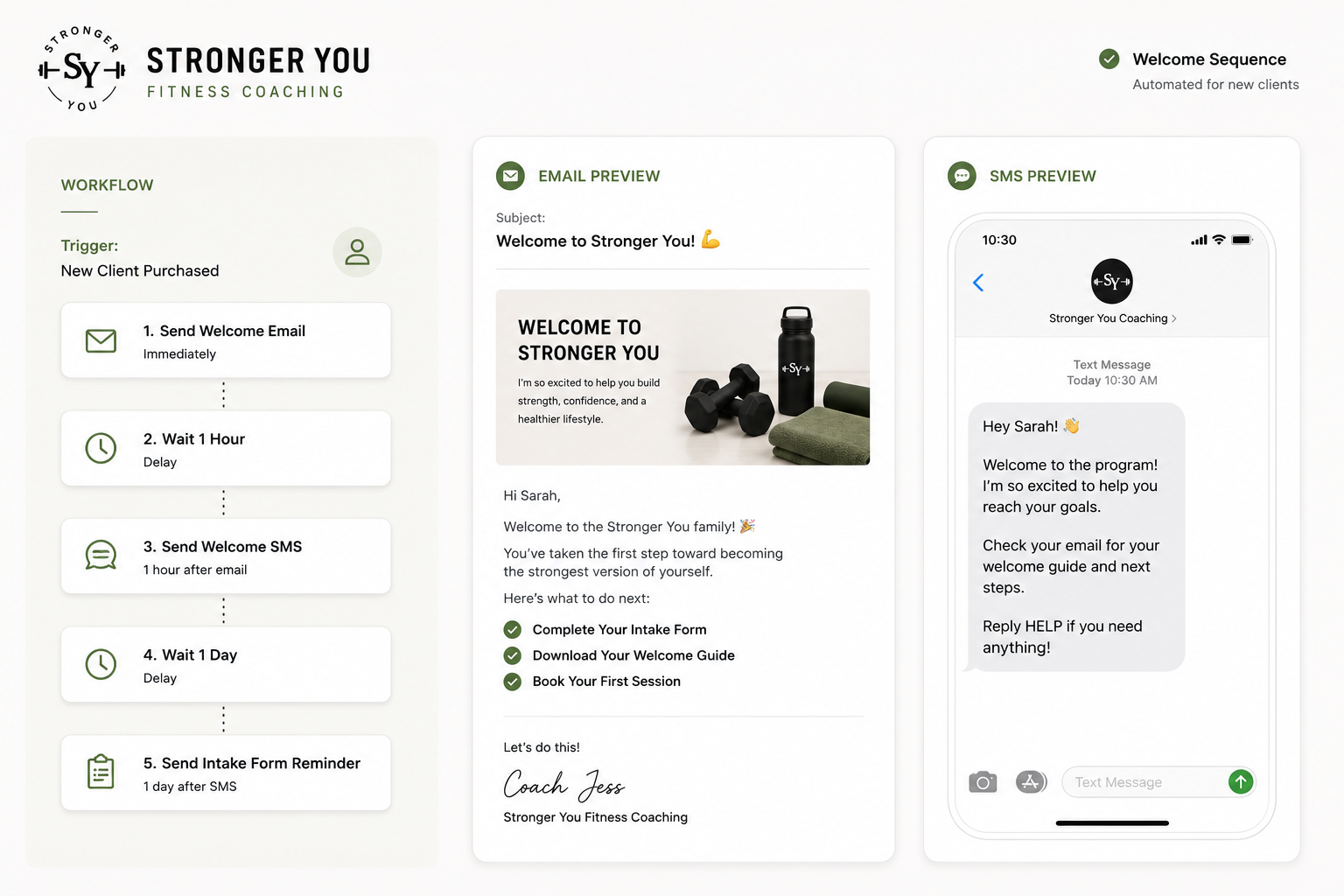Tap the camera icon in the message bar
The height and width of the screenshot is (896, 1344).
(983, 782)
